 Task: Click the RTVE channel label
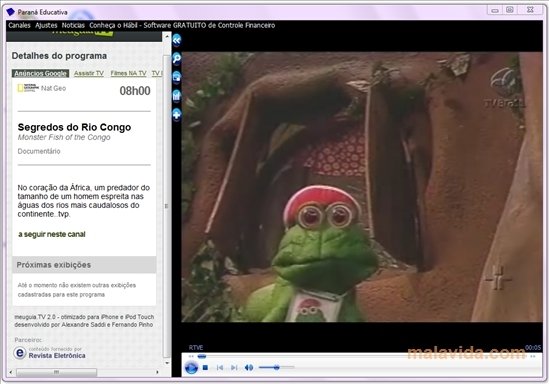click(196, 348)
